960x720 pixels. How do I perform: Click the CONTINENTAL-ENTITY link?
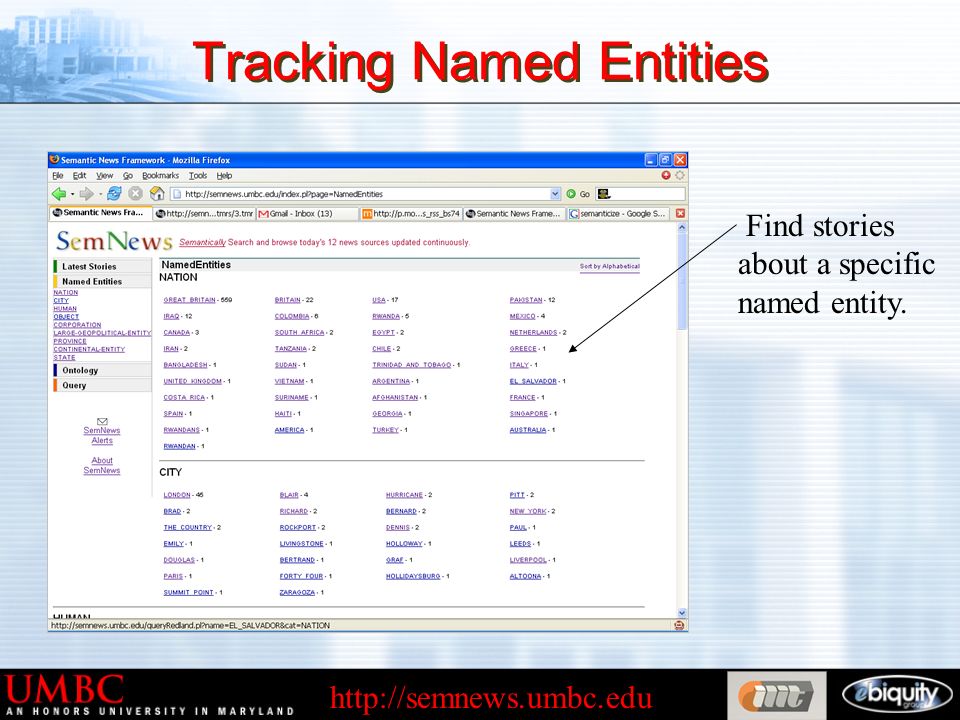(x=89, y=349)
